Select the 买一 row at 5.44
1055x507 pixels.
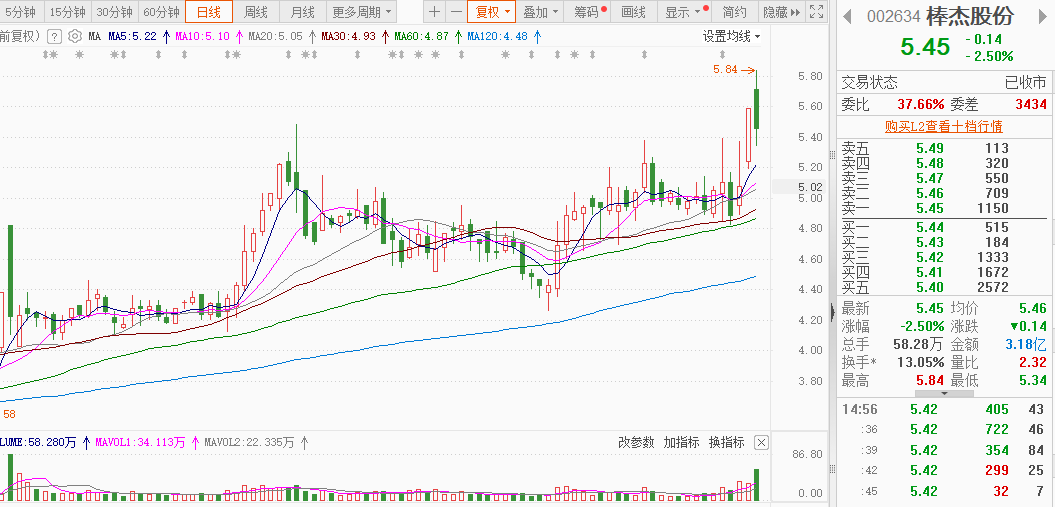(x=943, y=227)
